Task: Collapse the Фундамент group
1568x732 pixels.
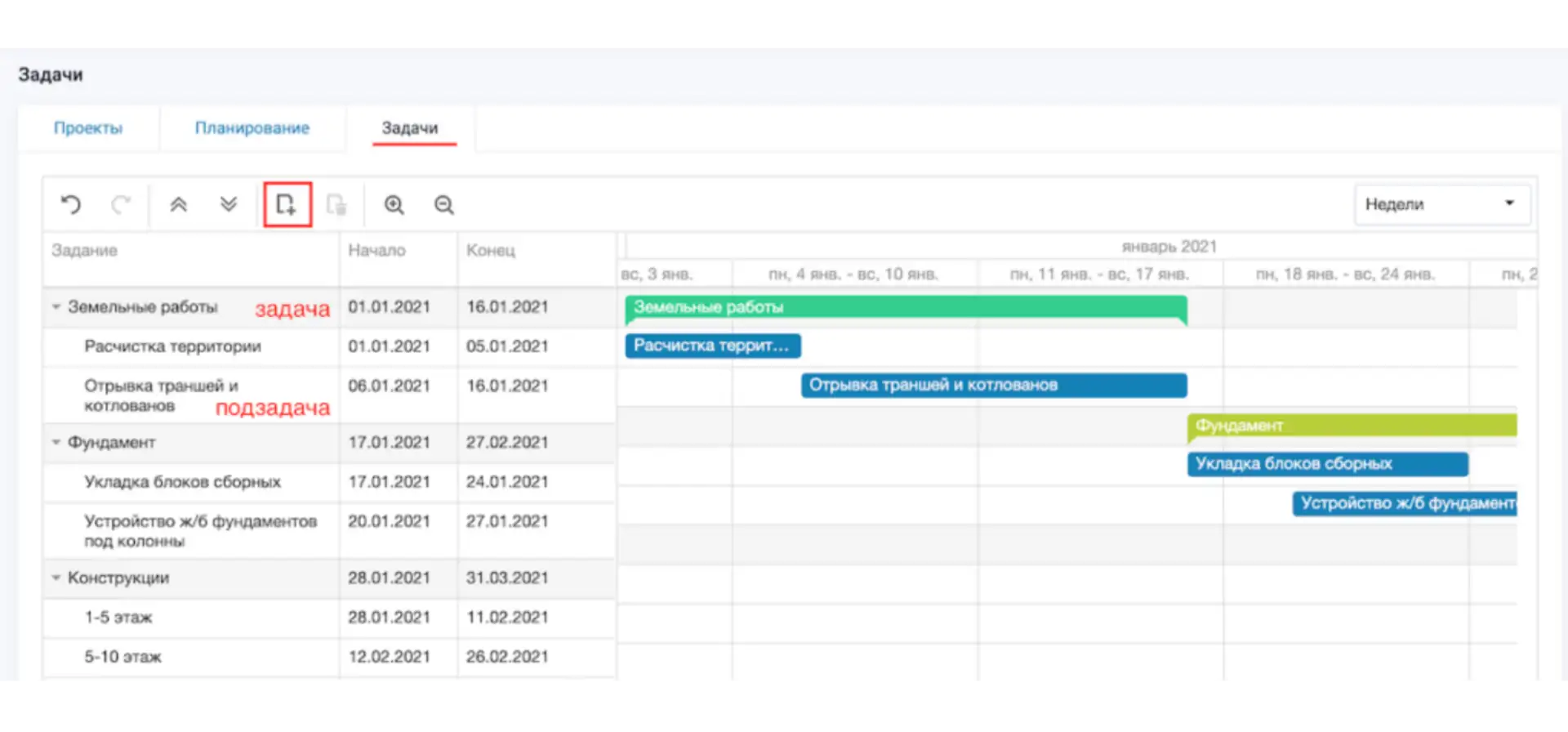Action: point(56,442)
